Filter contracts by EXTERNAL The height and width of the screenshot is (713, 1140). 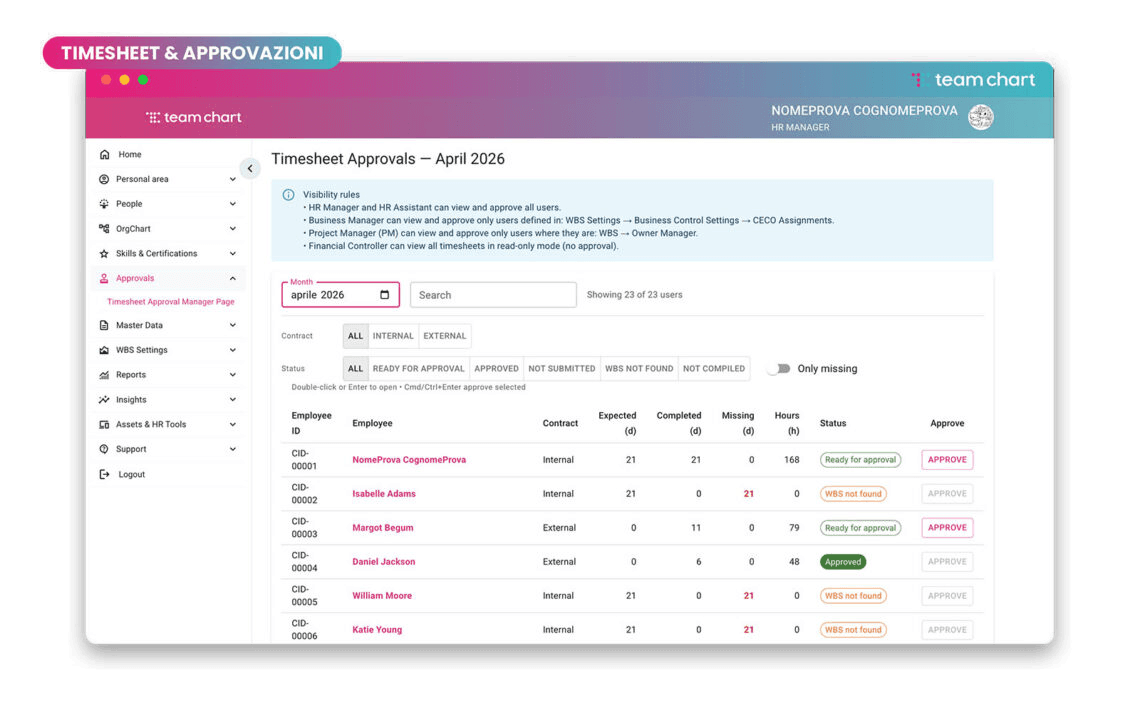[444, 336]
